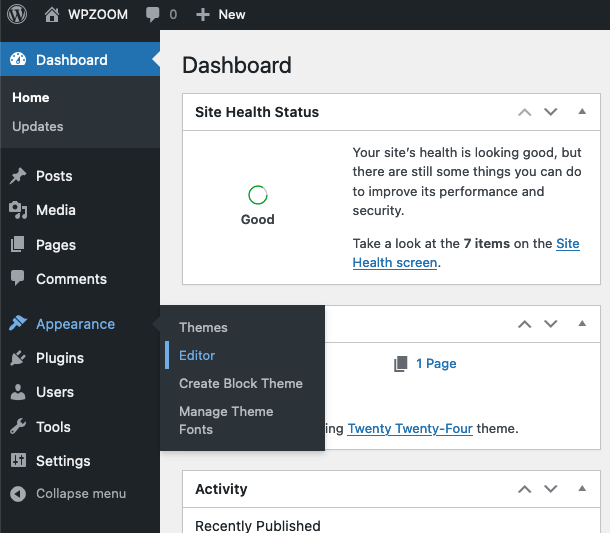Click the Appearance paintbrush icon
Viewport: 610px width, 533px height.
point(18,323)
